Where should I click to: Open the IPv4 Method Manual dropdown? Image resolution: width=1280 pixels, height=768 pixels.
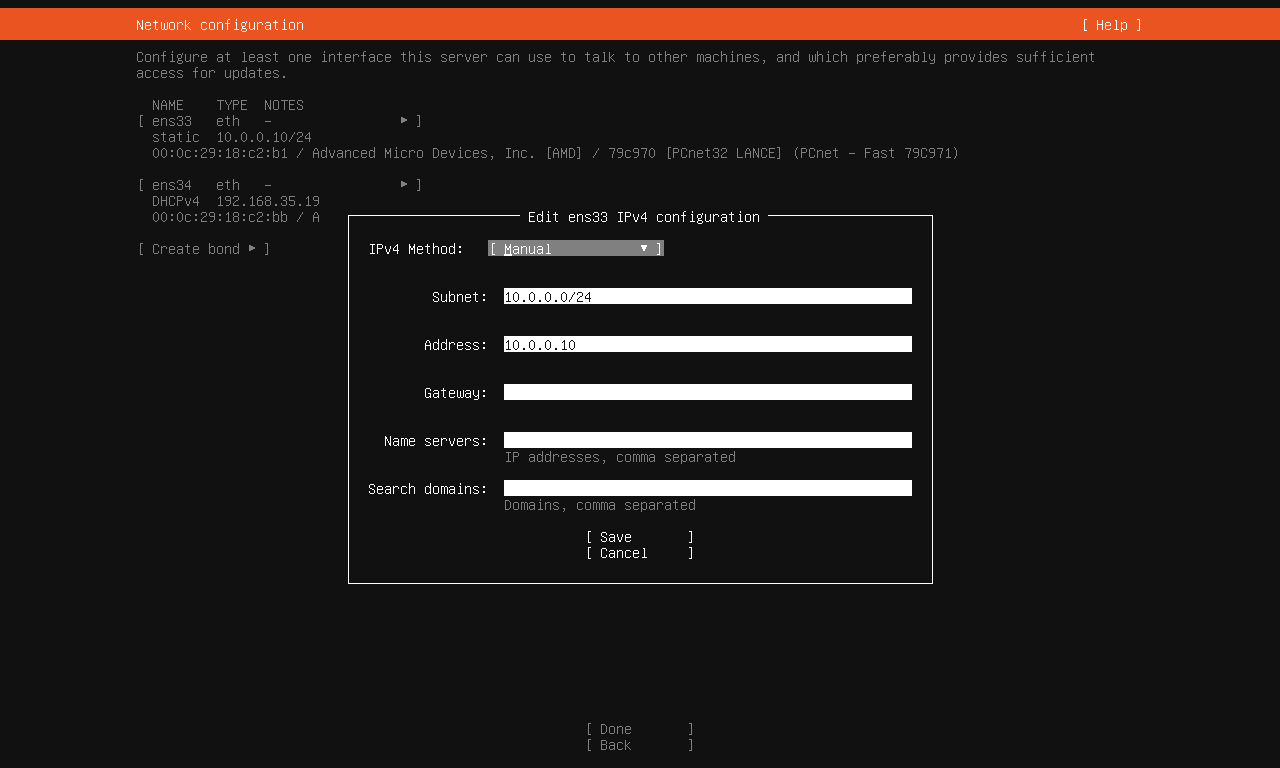click(574, 249)
